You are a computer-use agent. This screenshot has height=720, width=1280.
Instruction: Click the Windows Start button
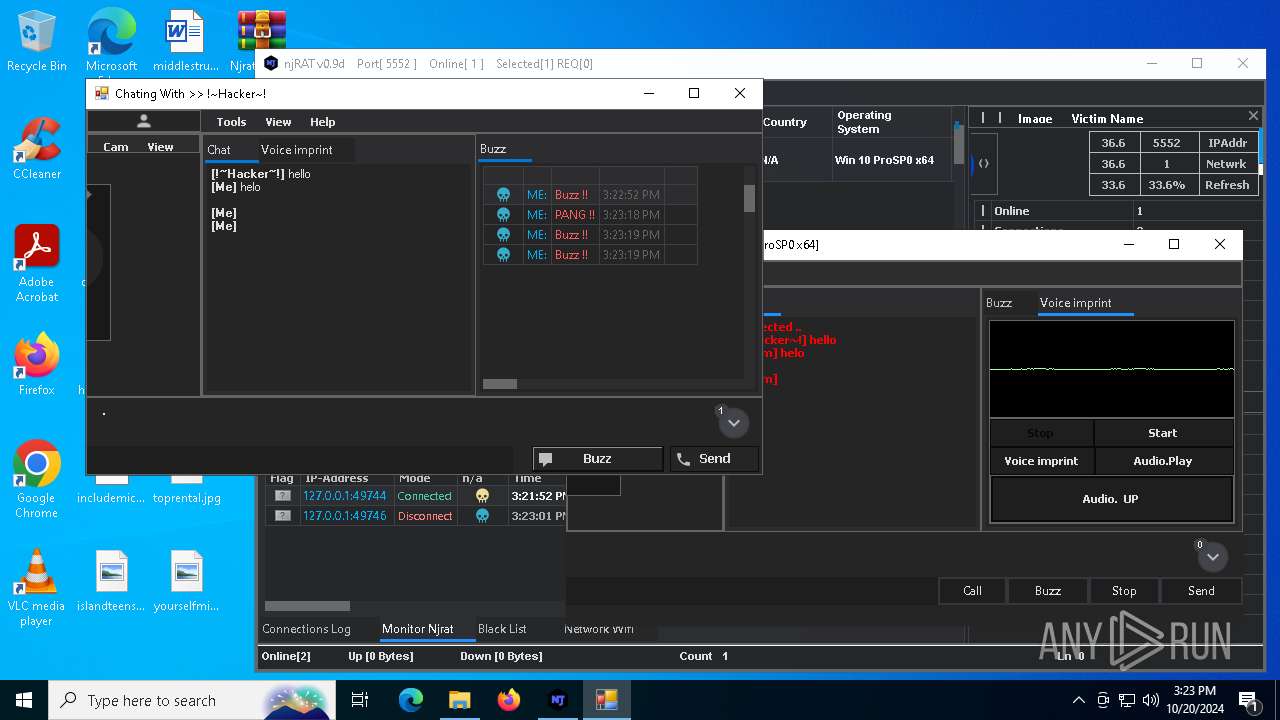click(24, 700)
